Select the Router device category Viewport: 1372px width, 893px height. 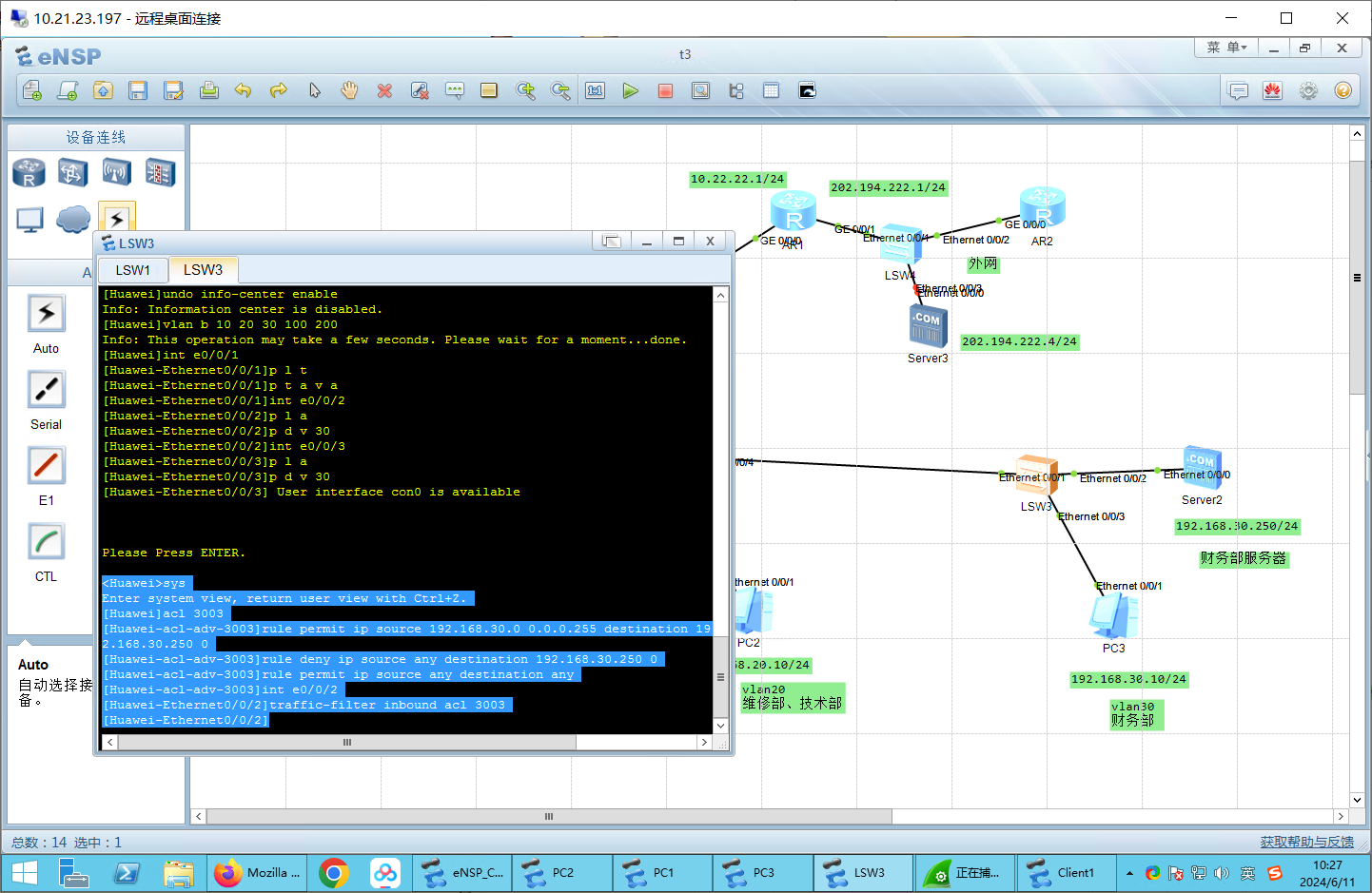(29, 173)
